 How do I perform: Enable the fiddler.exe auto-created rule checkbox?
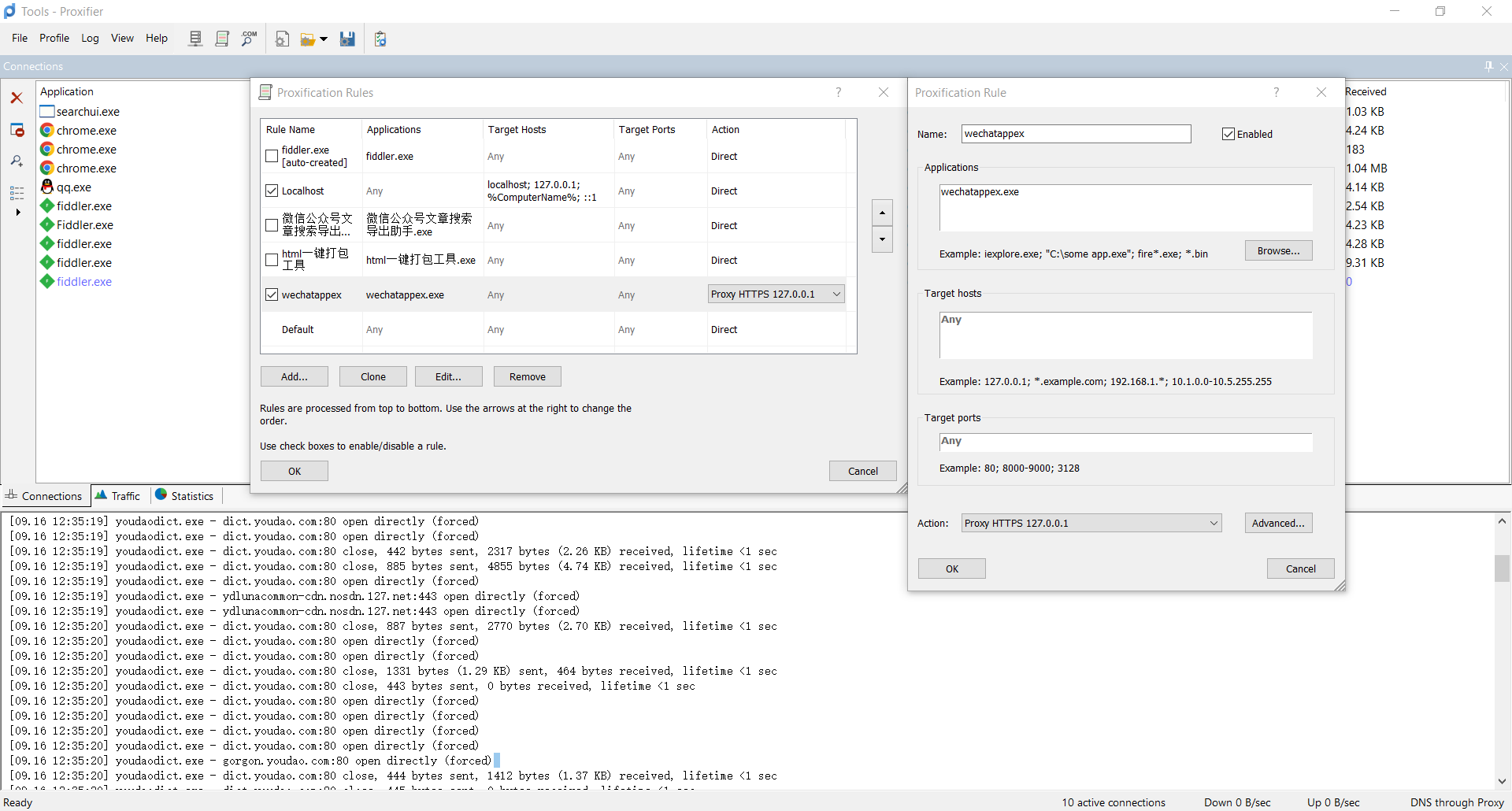click(x=272, y=157)
